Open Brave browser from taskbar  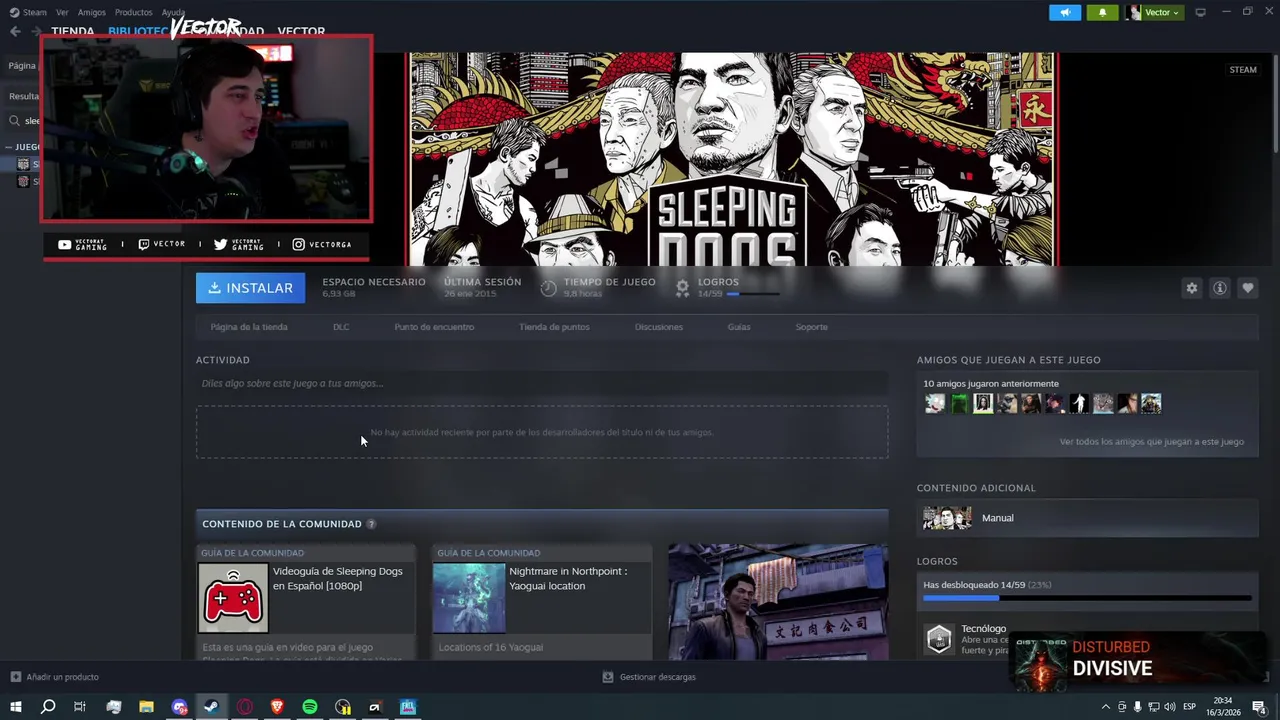click(x=277, y=707)
